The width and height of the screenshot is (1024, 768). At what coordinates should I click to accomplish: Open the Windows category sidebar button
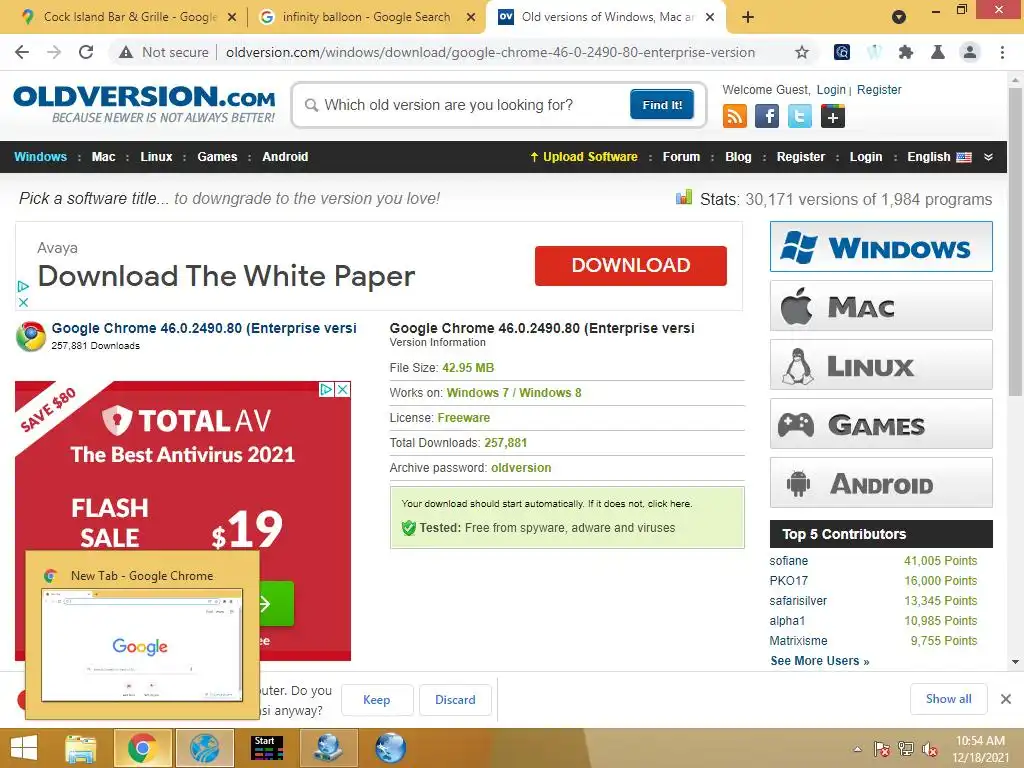tap(881, 246)
